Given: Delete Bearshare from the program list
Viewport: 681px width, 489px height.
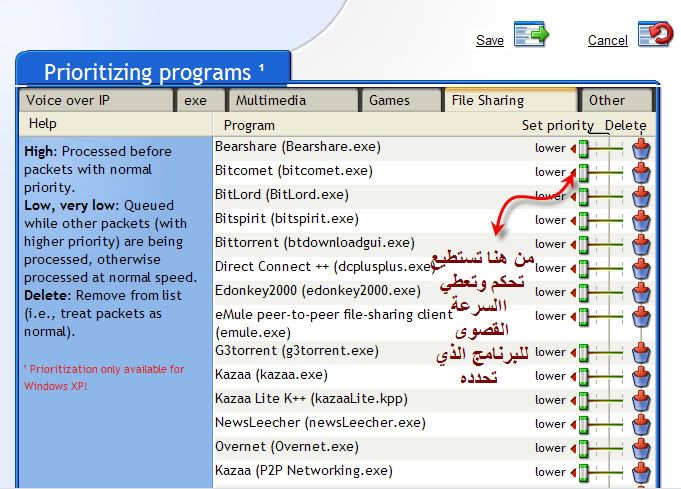Looking at the screenshot, I should point(641,148).
